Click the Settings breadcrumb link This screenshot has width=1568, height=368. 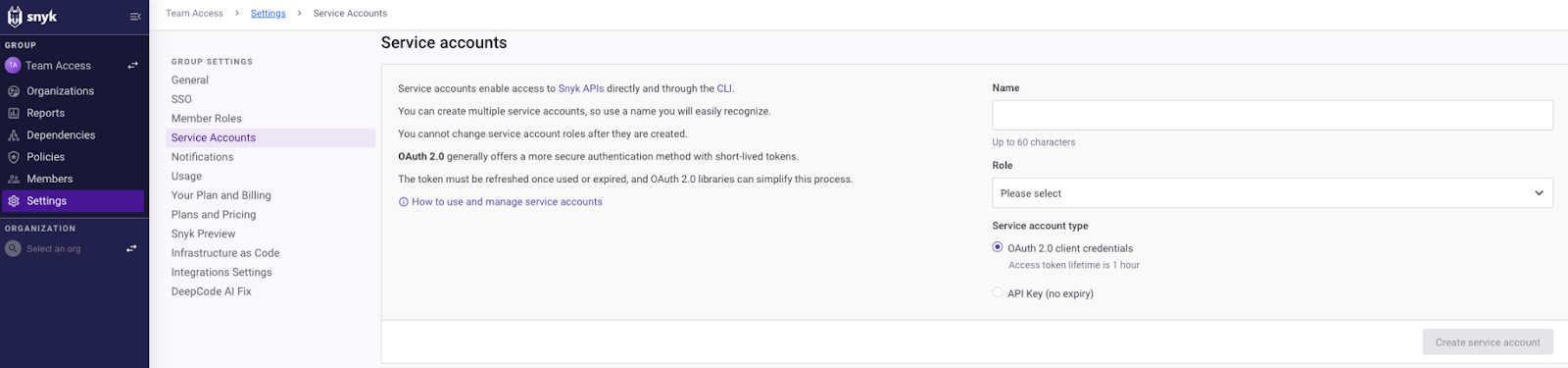point(269,14)
